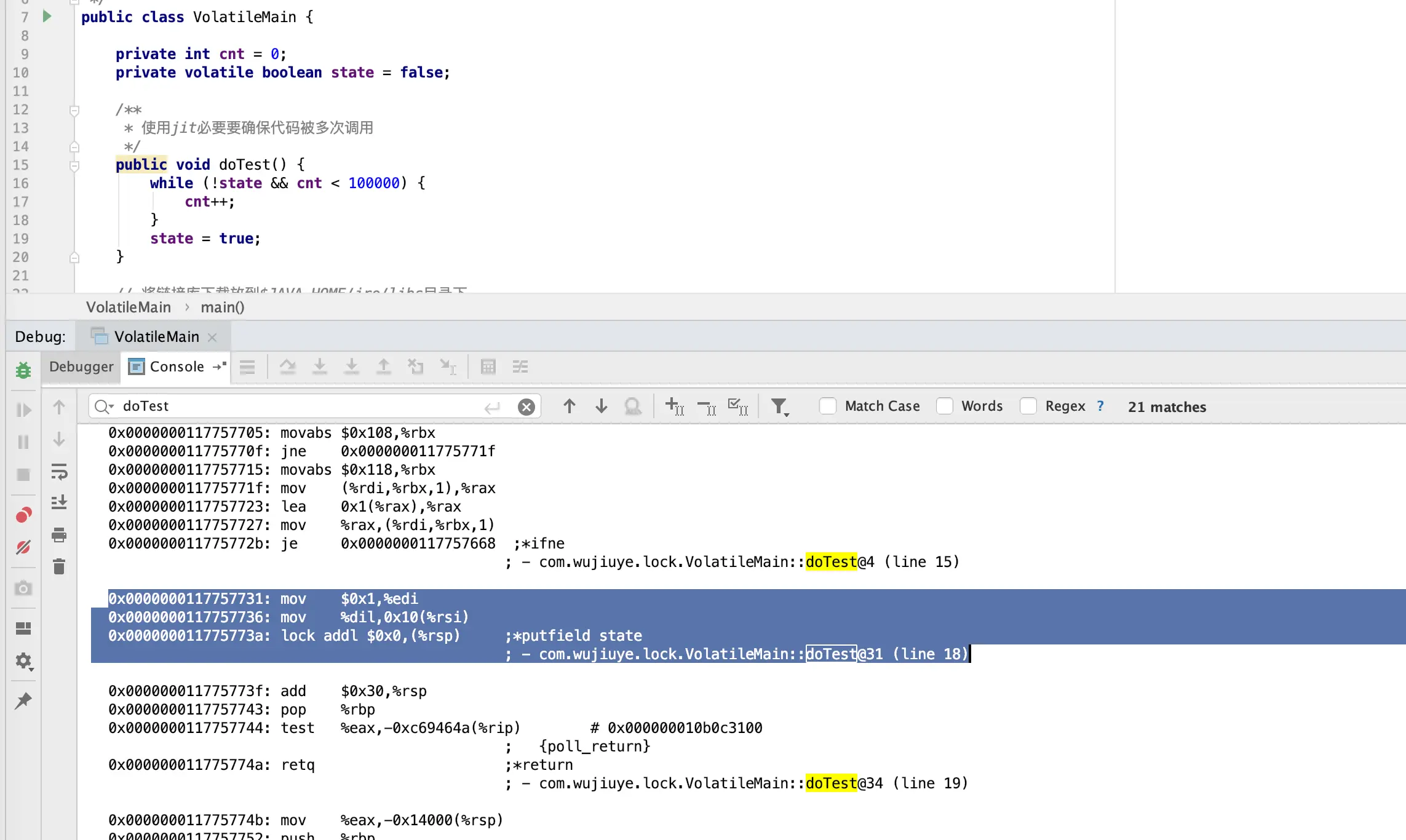Enable the Regex checkbox

click(1028, 406)
